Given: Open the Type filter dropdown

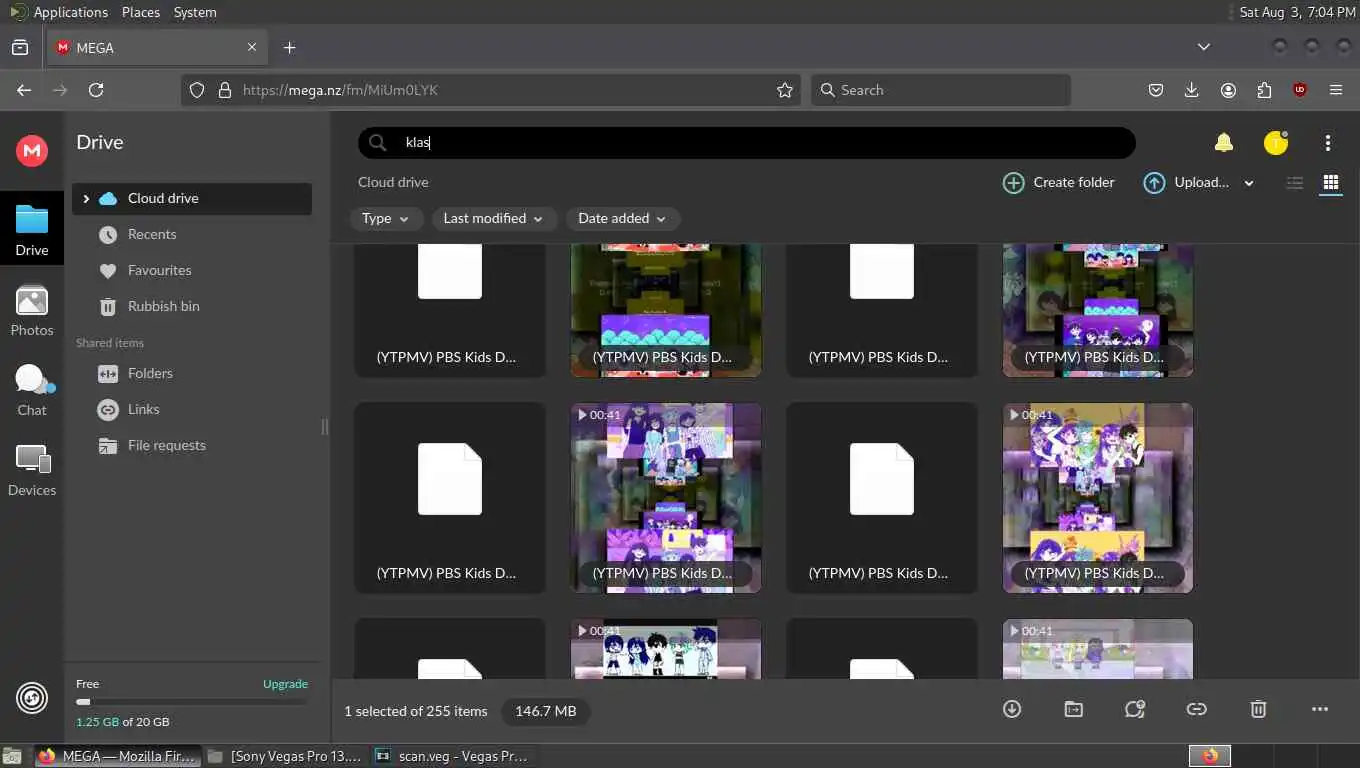Looking at the screenshot, I should pos(386,219).
